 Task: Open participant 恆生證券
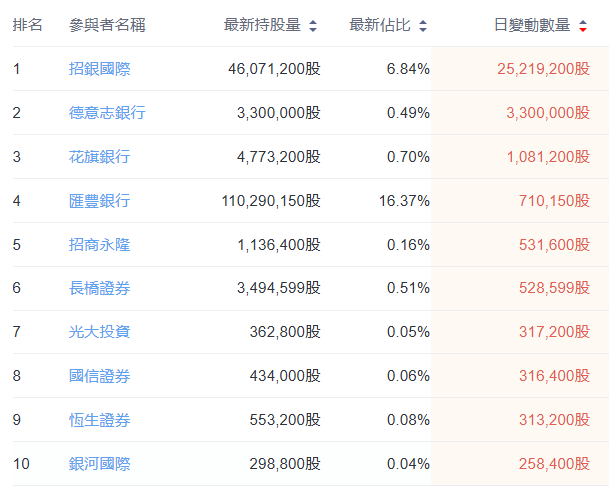click(x=99, y=420)
